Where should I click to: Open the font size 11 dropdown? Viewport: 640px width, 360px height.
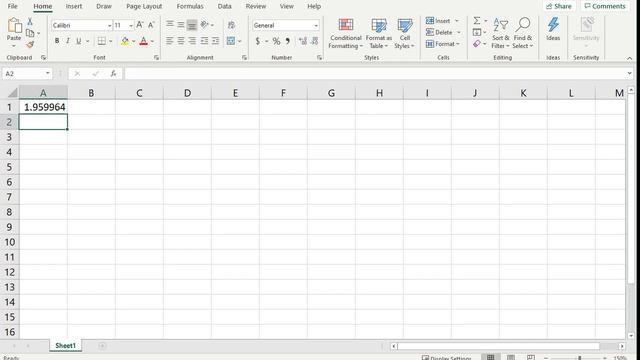click(x=131, y=25)
